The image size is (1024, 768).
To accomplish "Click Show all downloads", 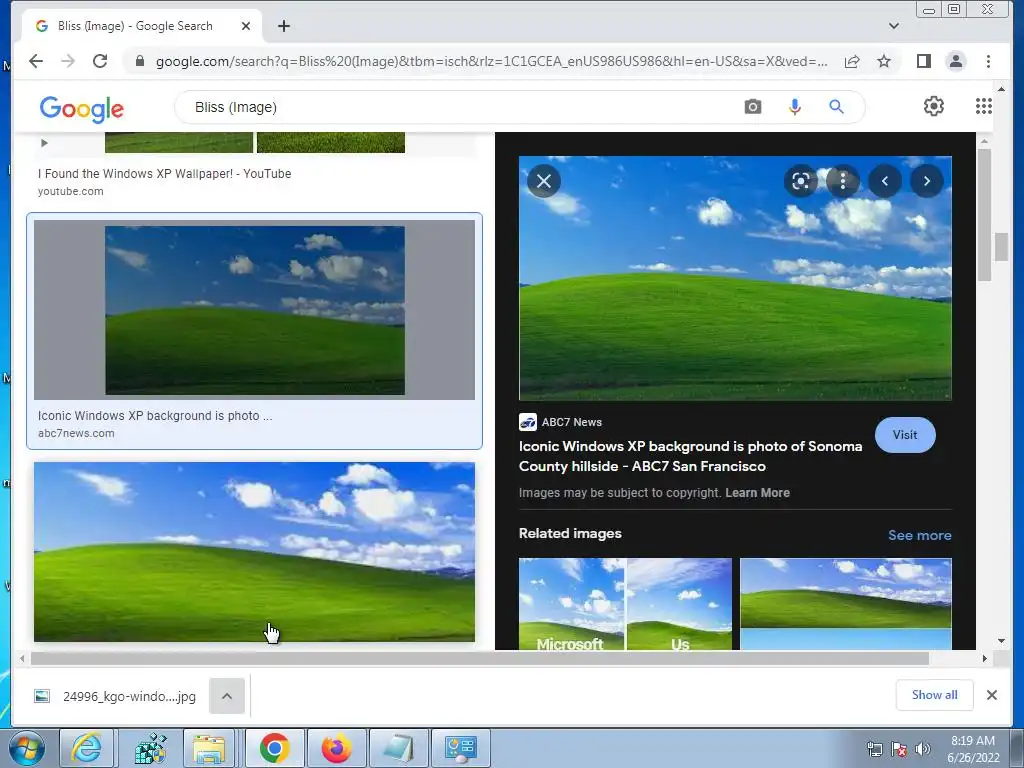I will [935, 695].
